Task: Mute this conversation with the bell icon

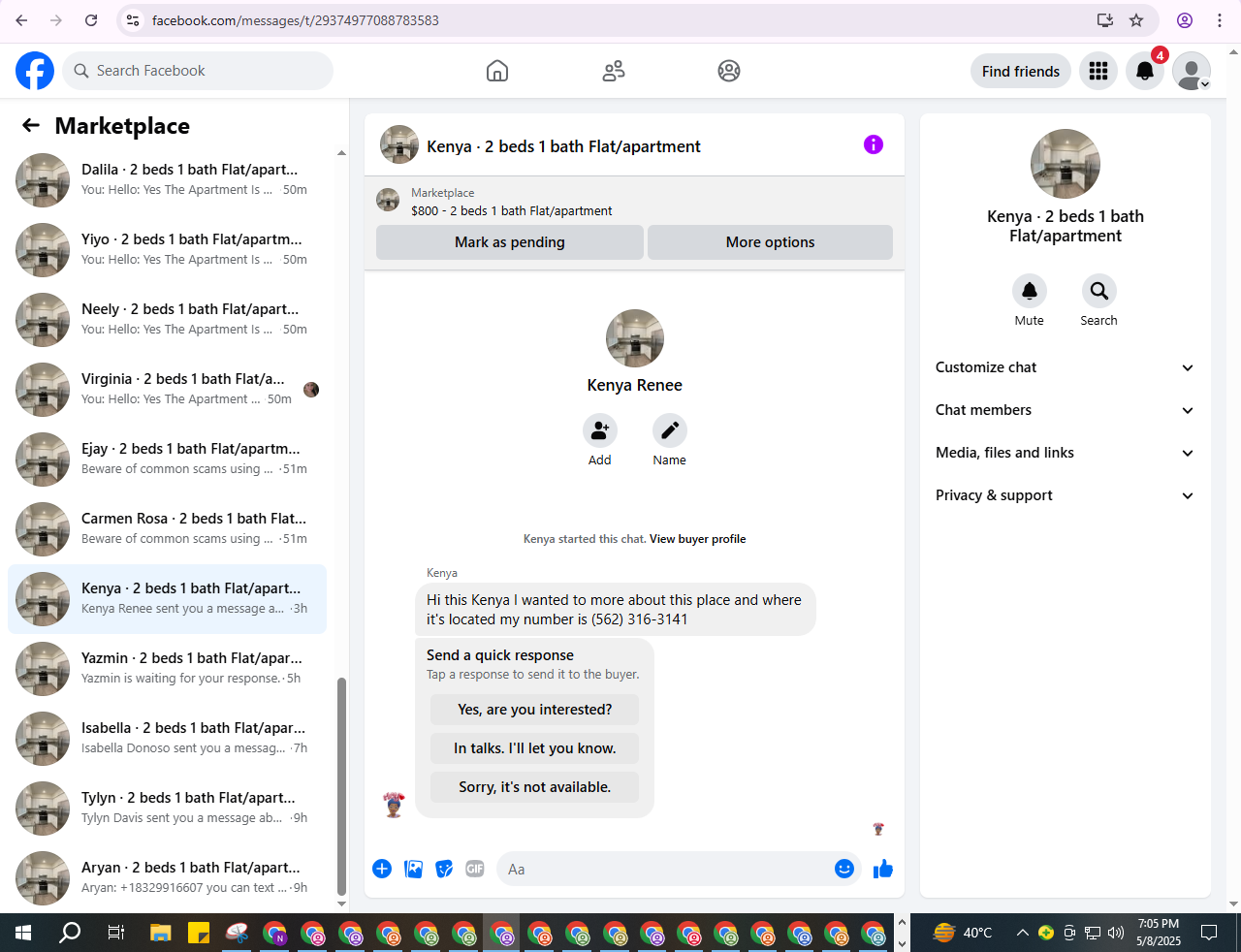Action: coord(1030,291)
